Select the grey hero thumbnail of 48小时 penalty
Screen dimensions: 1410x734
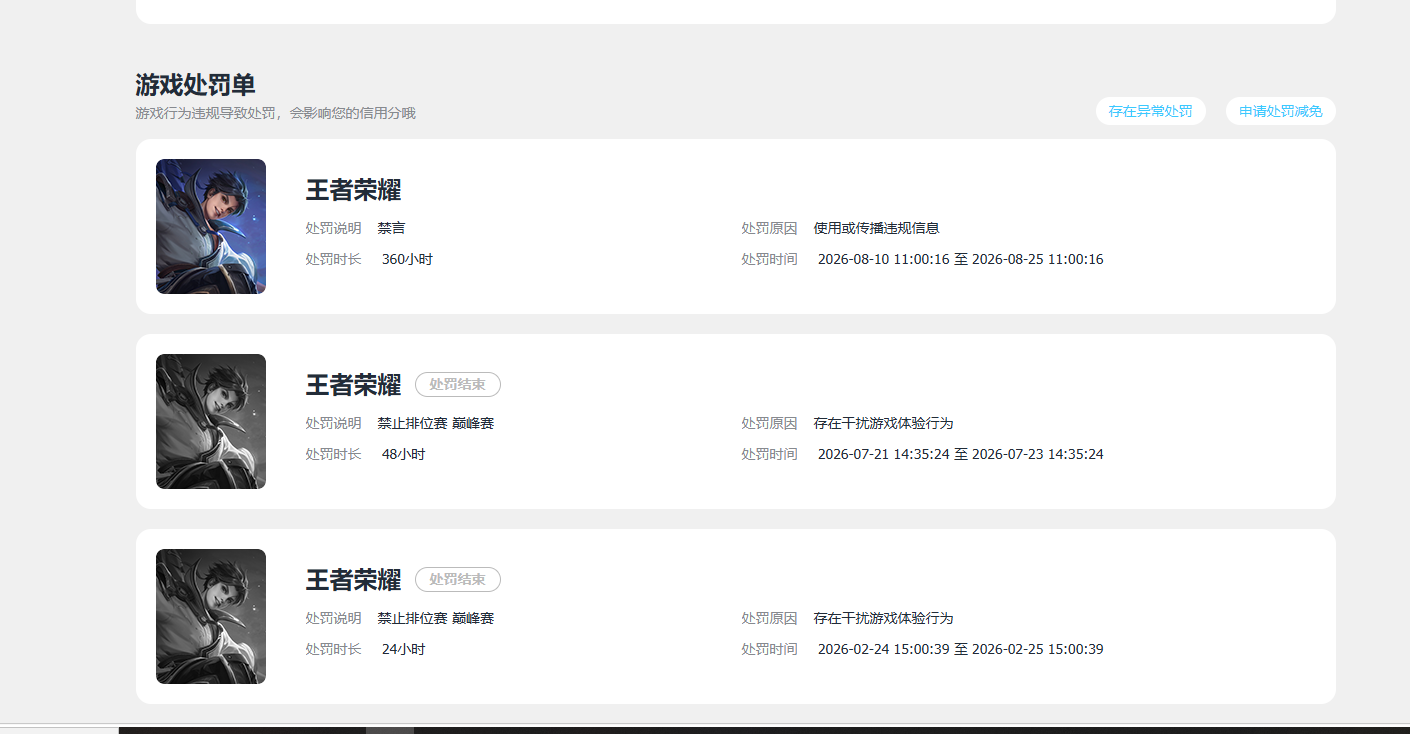click(x=211, y=421)
